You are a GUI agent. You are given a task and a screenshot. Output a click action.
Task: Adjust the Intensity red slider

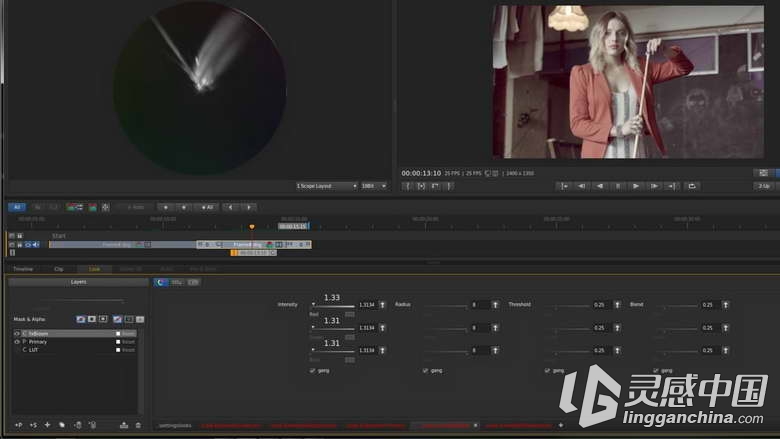coord(332,306)
